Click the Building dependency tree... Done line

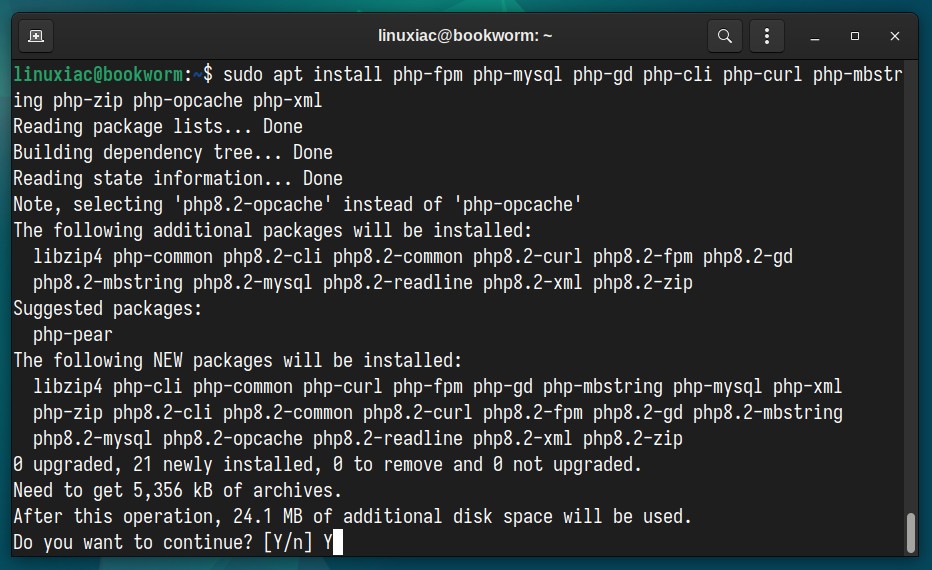click(173, 153)
